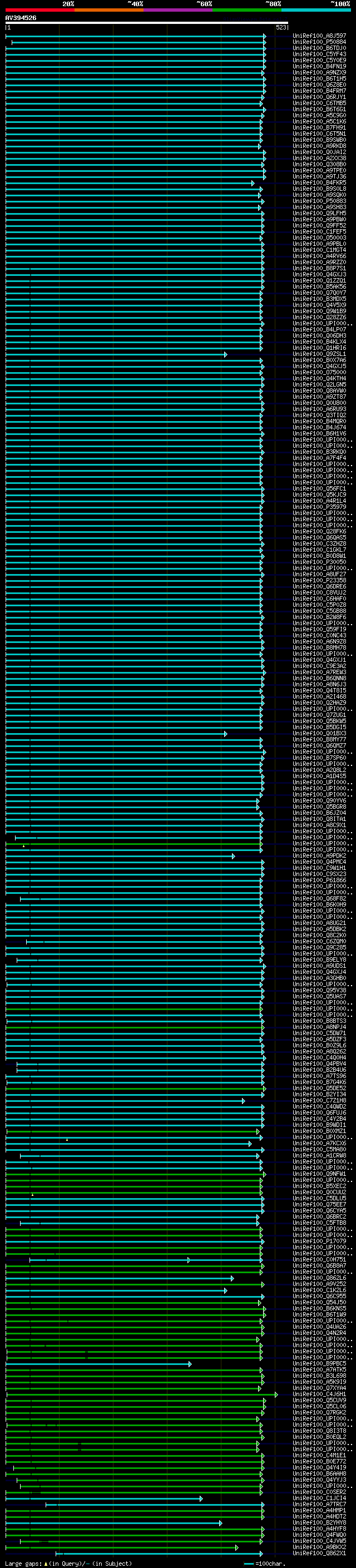Select hit label UniRef100_B7FH91
Image resolution: width=356 pixels, height=1568 pixels.
(x=319, y=128)
